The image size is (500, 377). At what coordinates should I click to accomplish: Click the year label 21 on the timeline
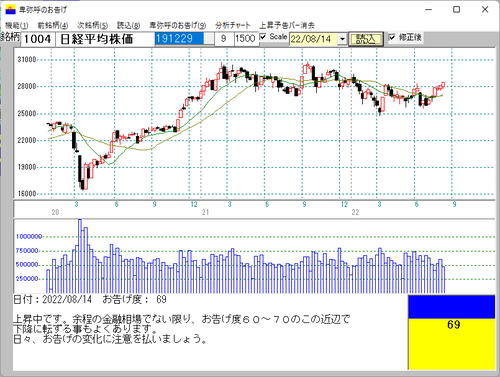click(x=205, y=212)
